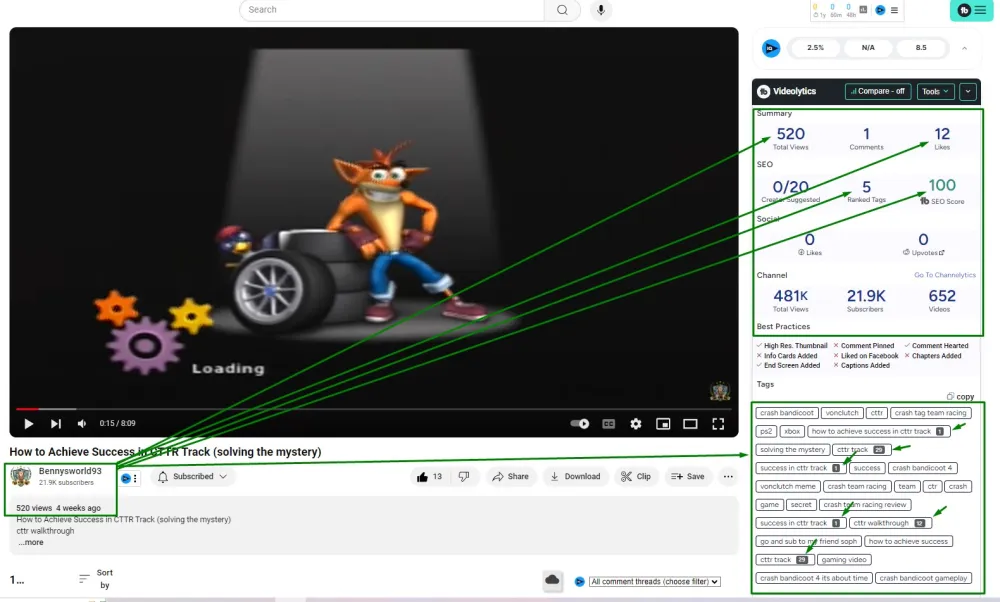Click the channel watermark in the player
Viewport: 1000px width, 602px height.
[x=720, y=391]
